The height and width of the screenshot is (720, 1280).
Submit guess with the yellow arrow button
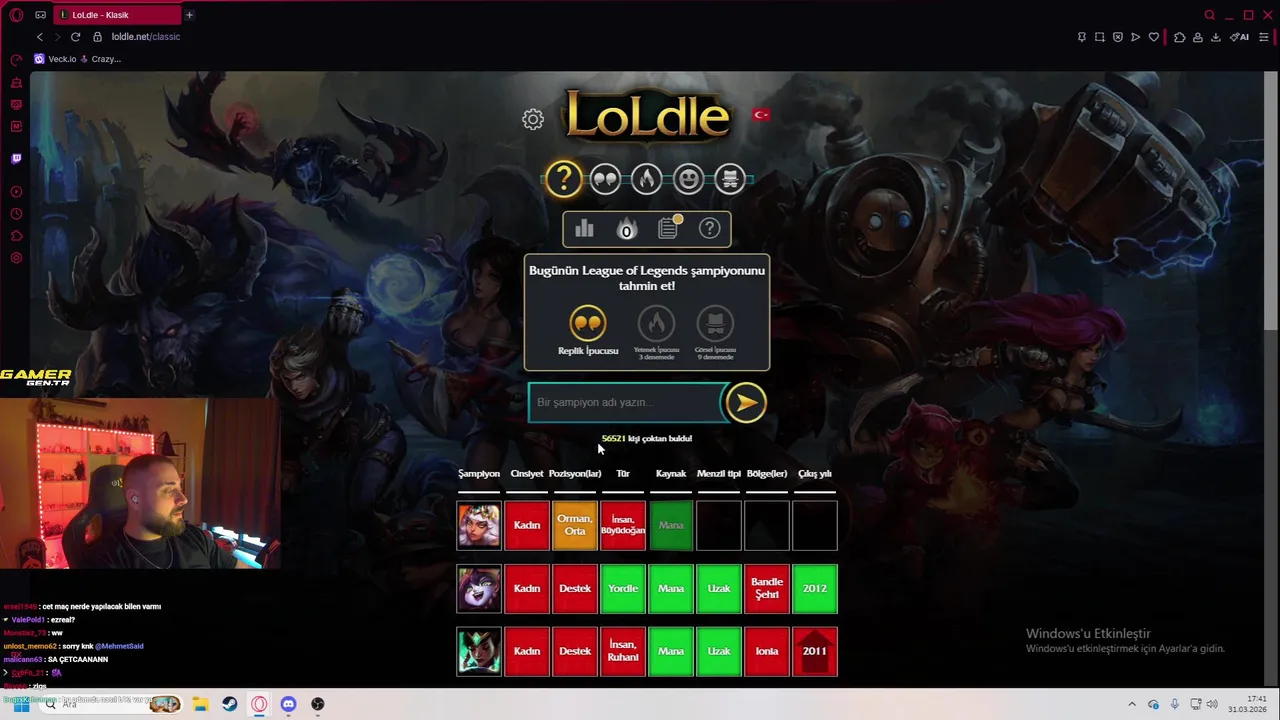[746, 402]
